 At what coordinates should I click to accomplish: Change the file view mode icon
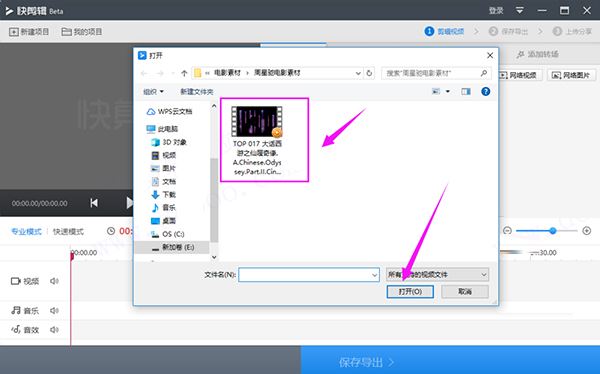436,91
